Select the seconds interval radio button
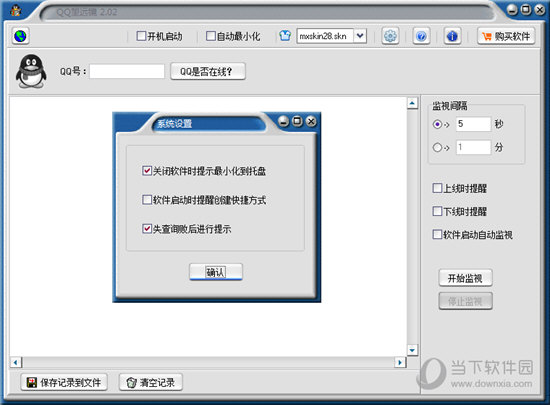The height and width of the screenshot is (405, 550). 437,124
